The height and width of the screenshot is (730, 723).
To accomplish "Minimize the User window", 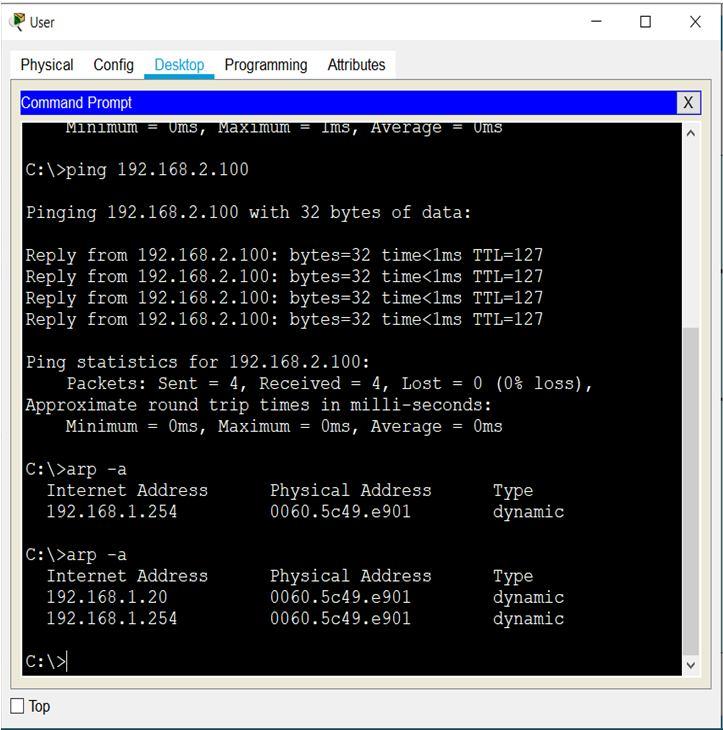I will coord(596,22).
